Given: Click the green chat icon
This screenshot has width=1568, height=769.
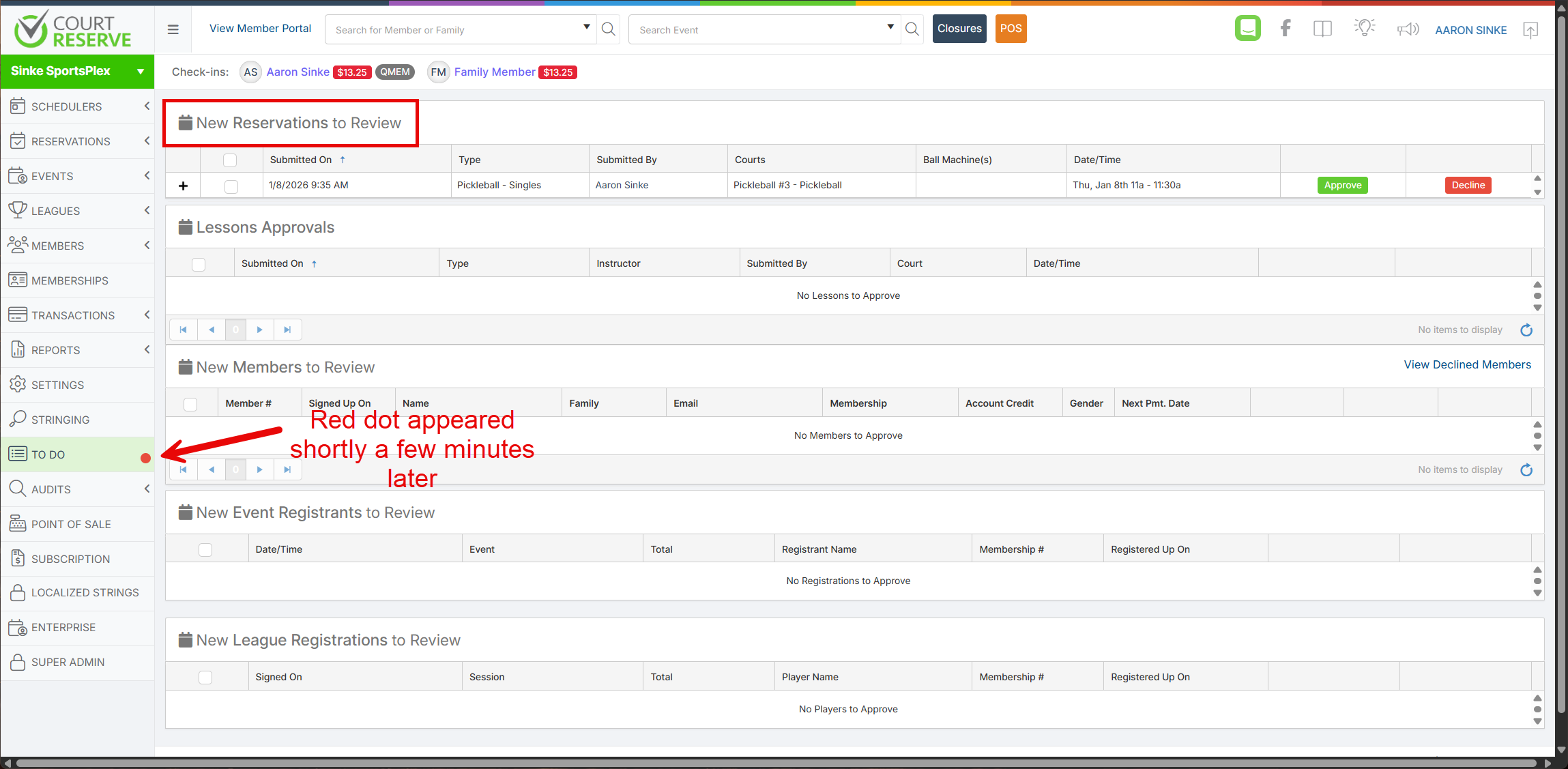Looking at the screenshot, I should [x=1247, y=29].
